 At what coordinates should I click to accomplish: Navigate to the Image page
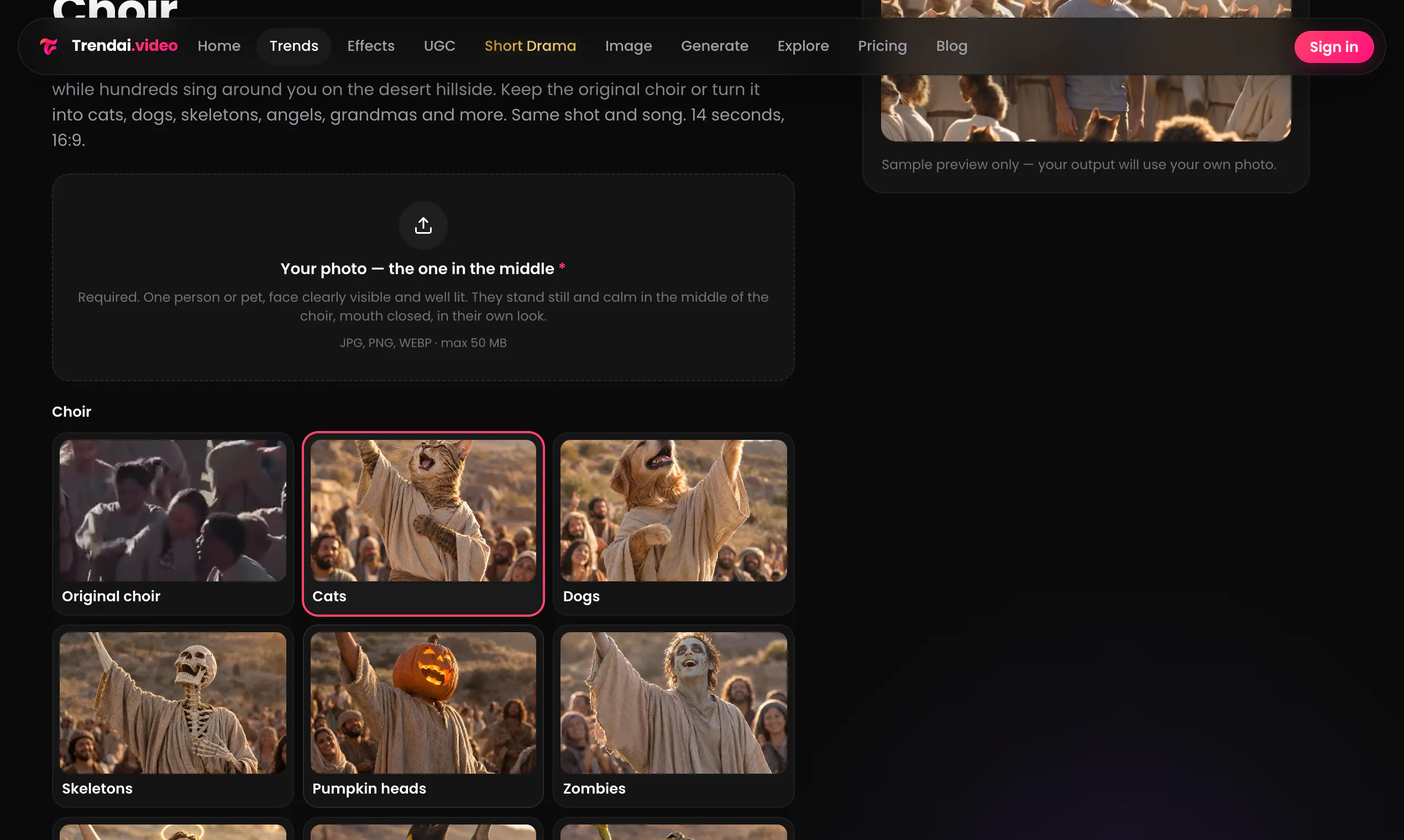tap(628, 46)
